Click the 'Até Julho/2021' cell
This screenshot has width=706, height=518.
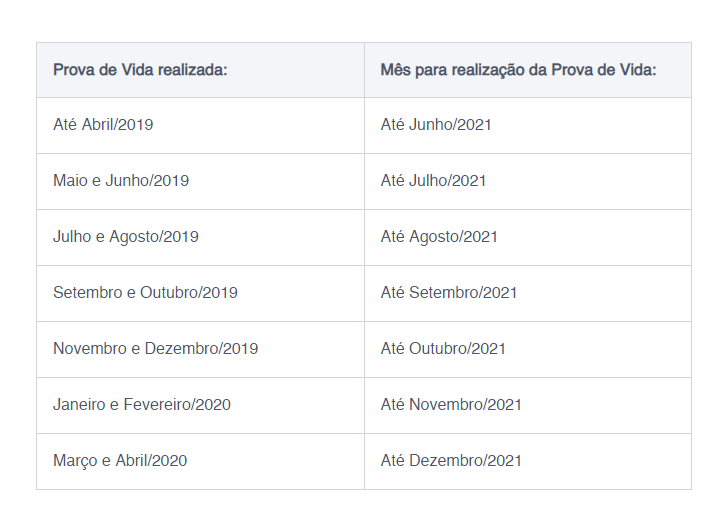pyautogui.click(x=433, y=181)
